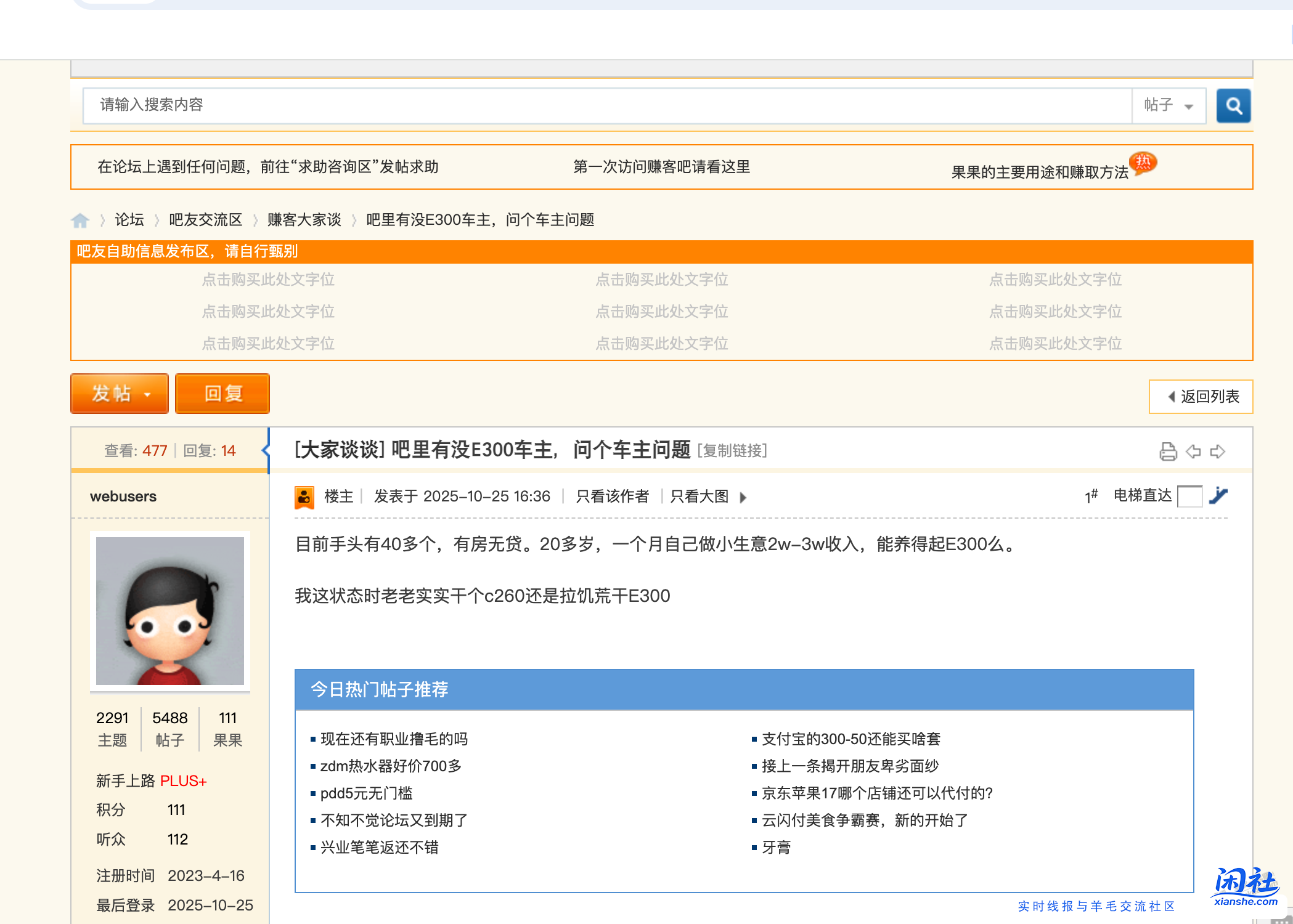Select the previous-thread left arrow icon

pos(1193,452)
